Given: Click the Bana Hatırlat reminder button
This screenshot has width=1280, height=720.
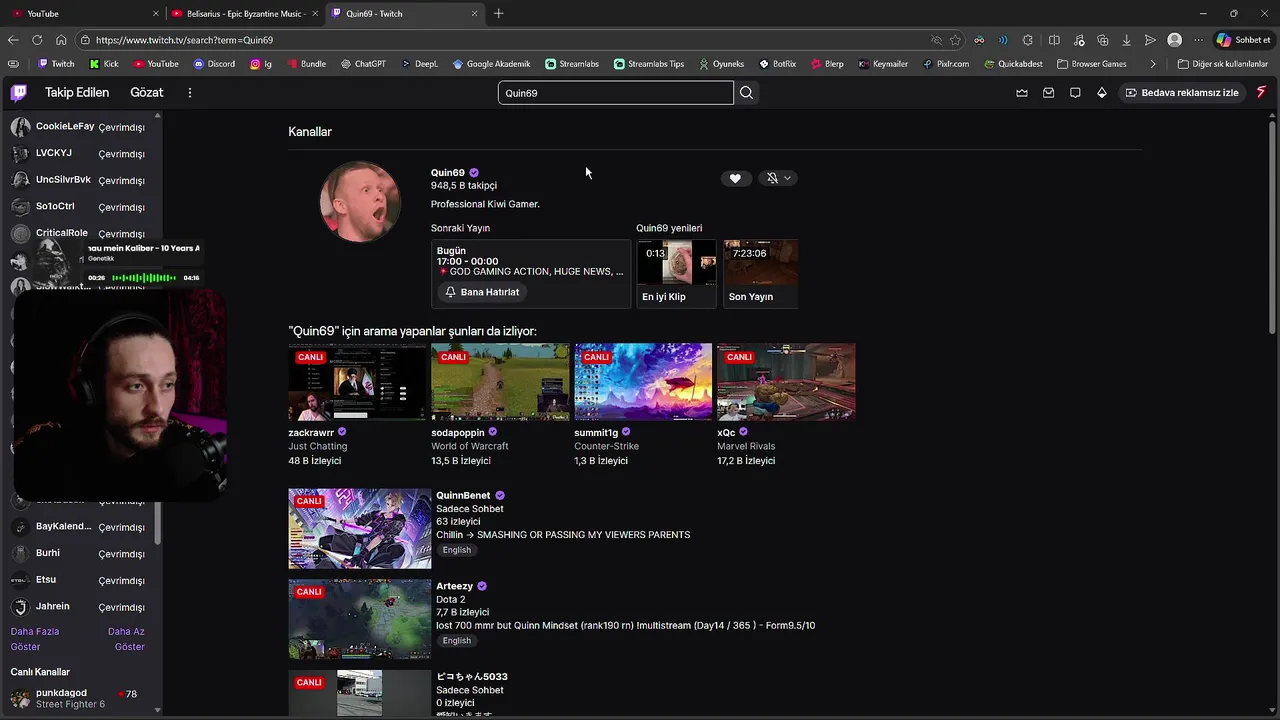Looking at the screenshot, I should pos(482,292).
